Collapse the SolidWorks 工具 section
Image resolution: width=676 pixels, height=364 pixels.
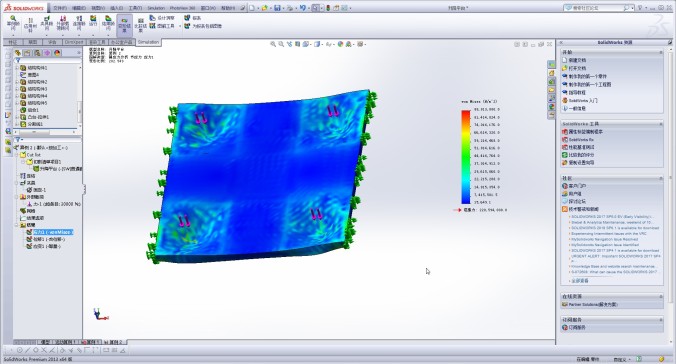coord(660,124)
